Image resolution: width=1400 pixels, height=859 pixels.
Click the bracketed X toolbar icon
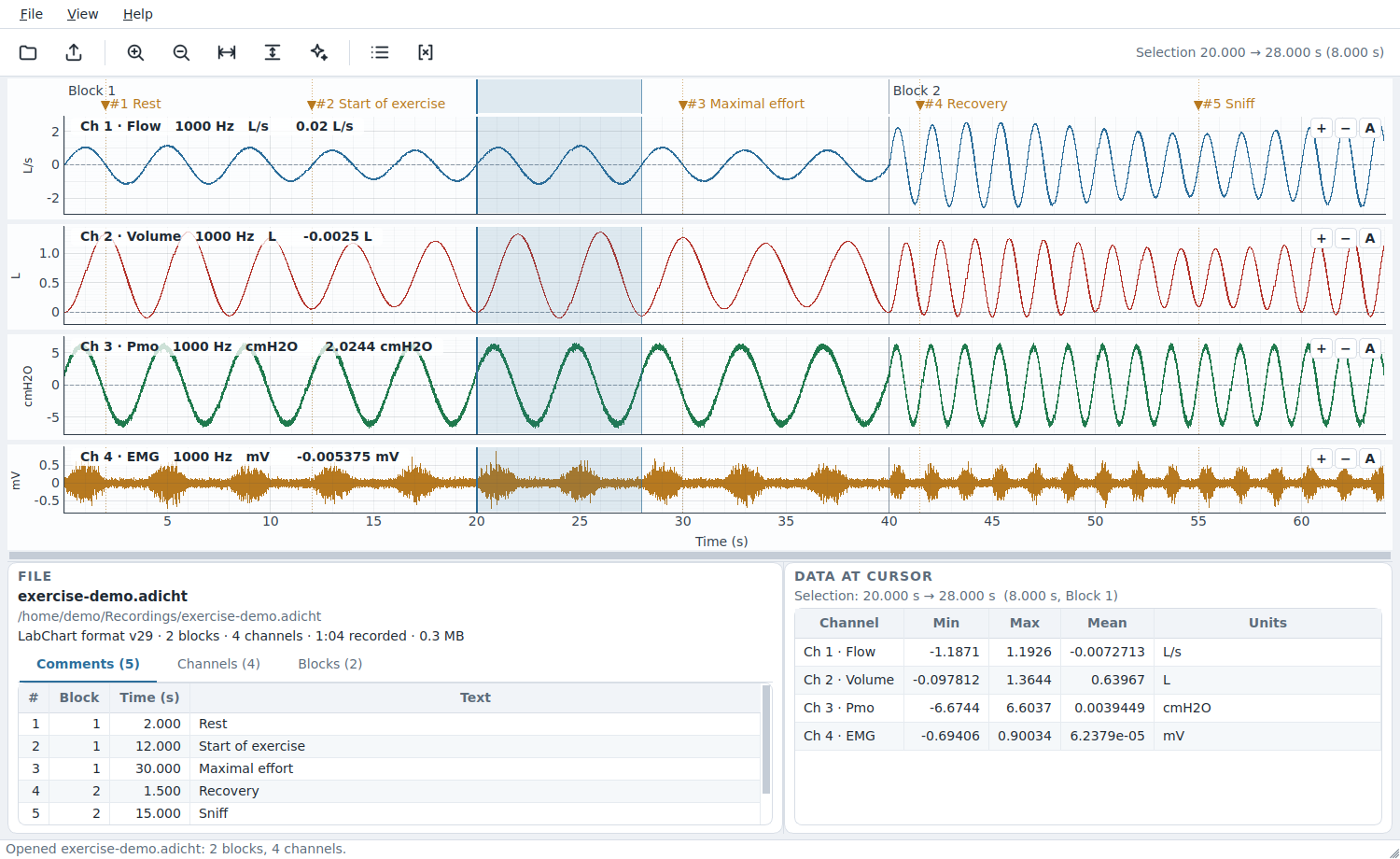426,52
